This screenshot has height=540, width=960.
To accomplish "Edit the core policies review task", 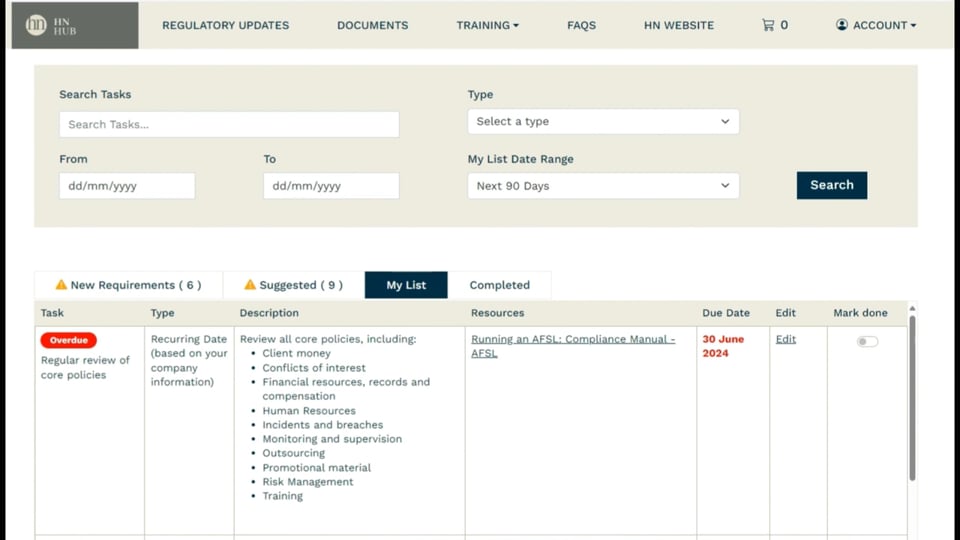I will (x=786, y=339).
